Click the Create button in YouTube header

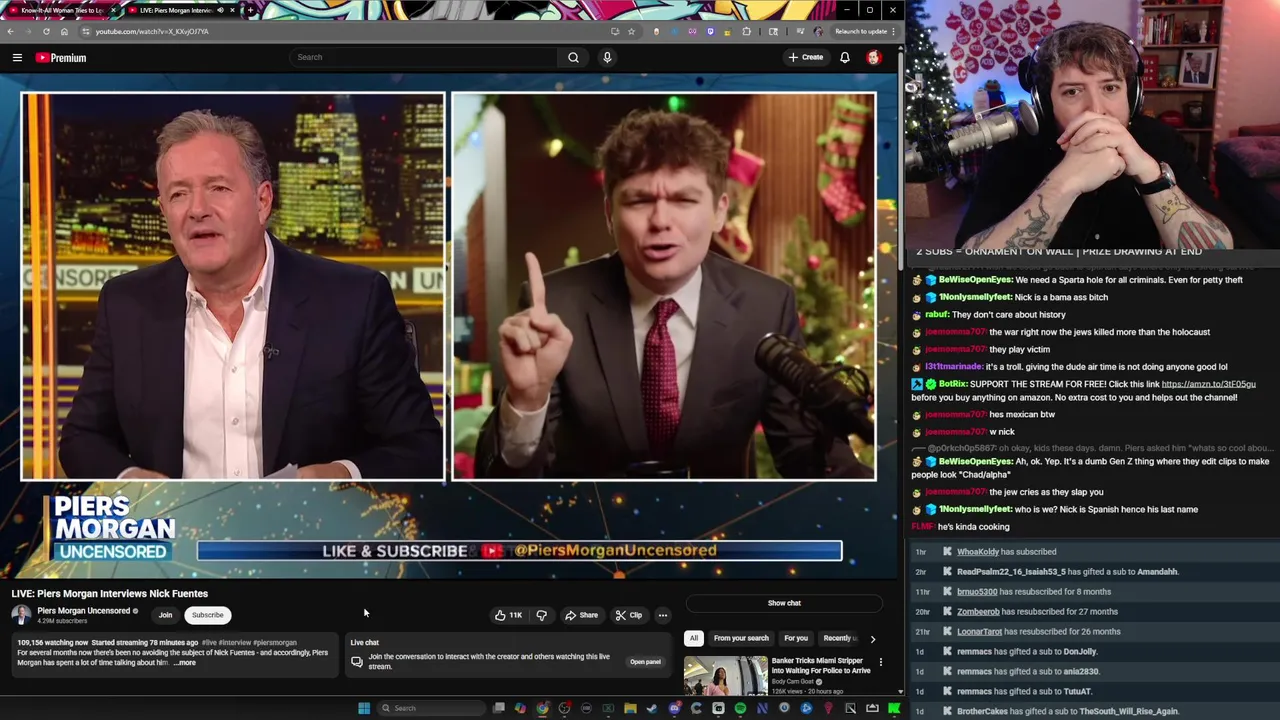pyautogui.click(x=806, y=57)
